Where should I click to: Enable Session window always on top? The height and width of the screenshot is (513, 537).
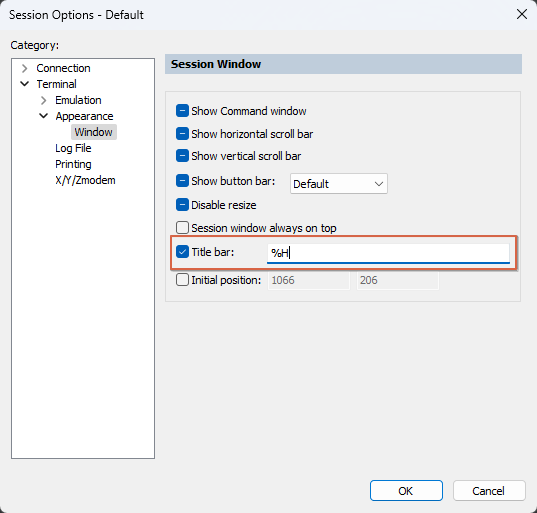[182, 228]
